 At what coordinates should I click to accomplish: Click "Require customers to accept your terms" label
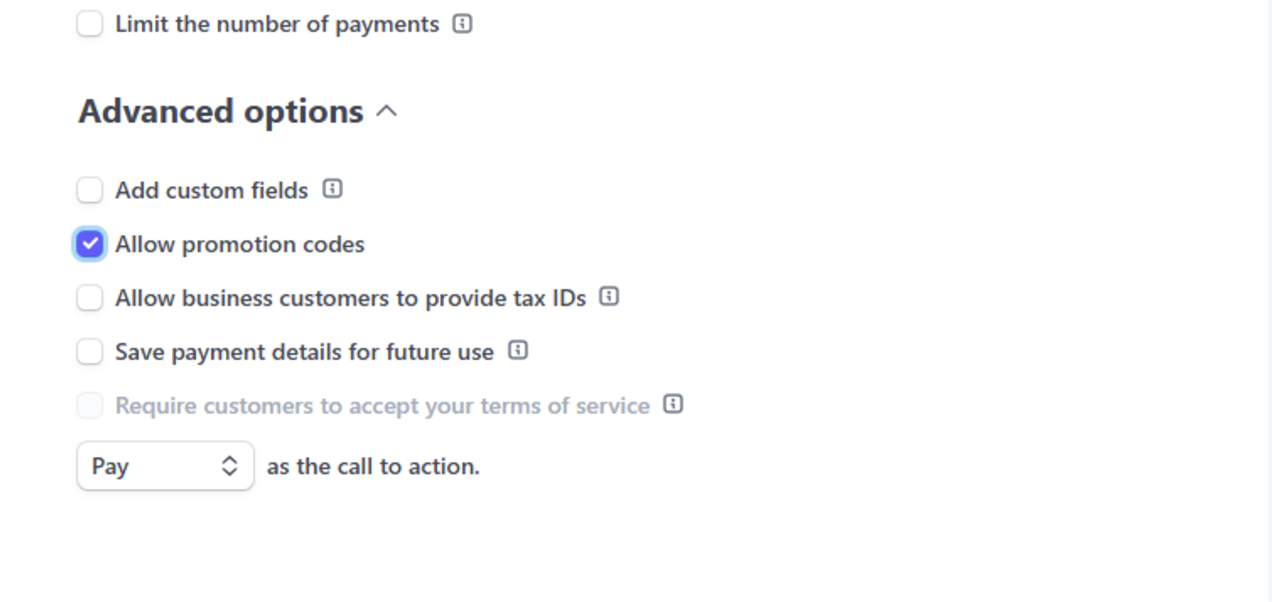pos(382,406)
